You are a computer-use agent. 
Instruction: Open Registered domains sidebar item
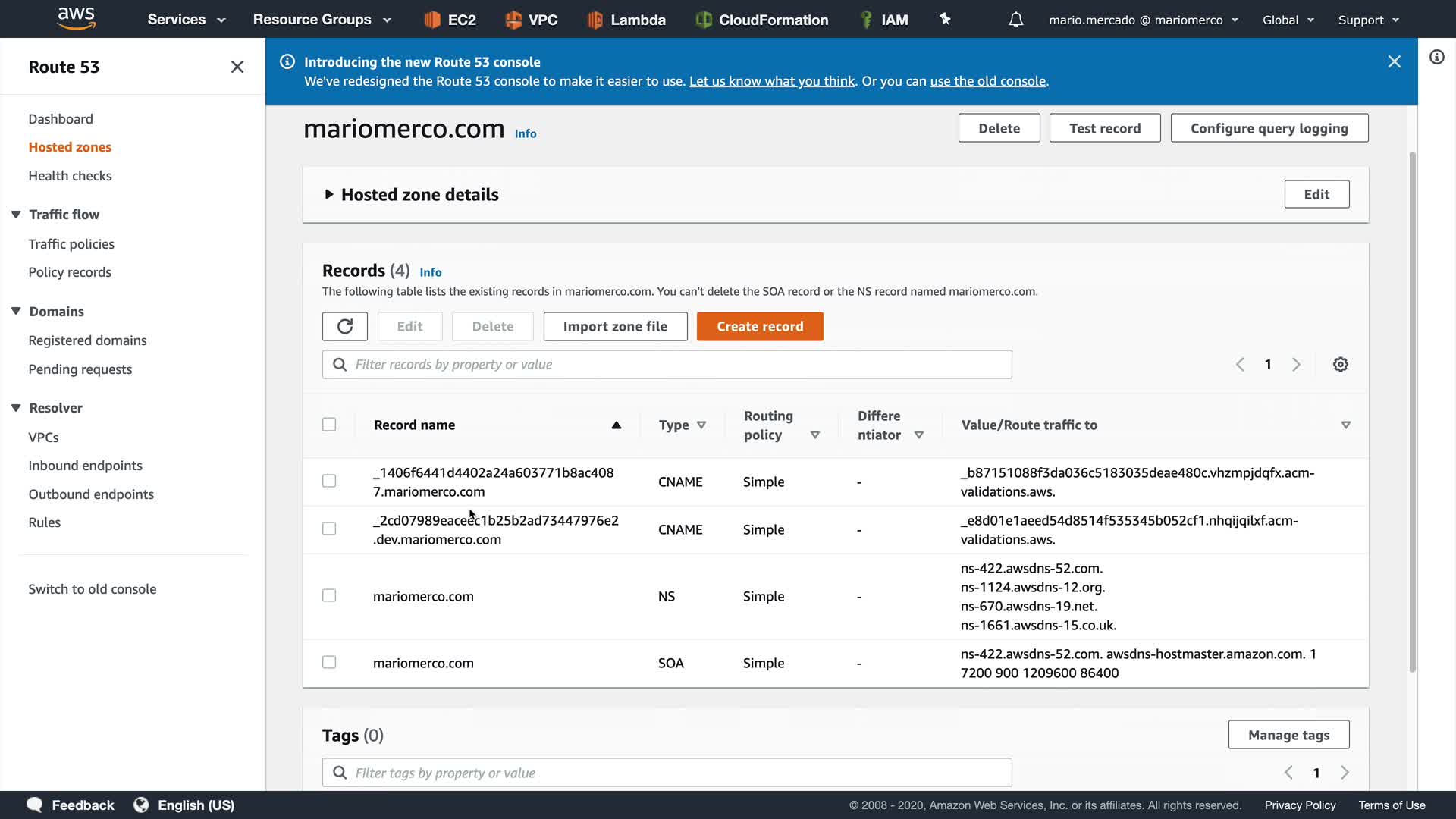coord(87,340)
